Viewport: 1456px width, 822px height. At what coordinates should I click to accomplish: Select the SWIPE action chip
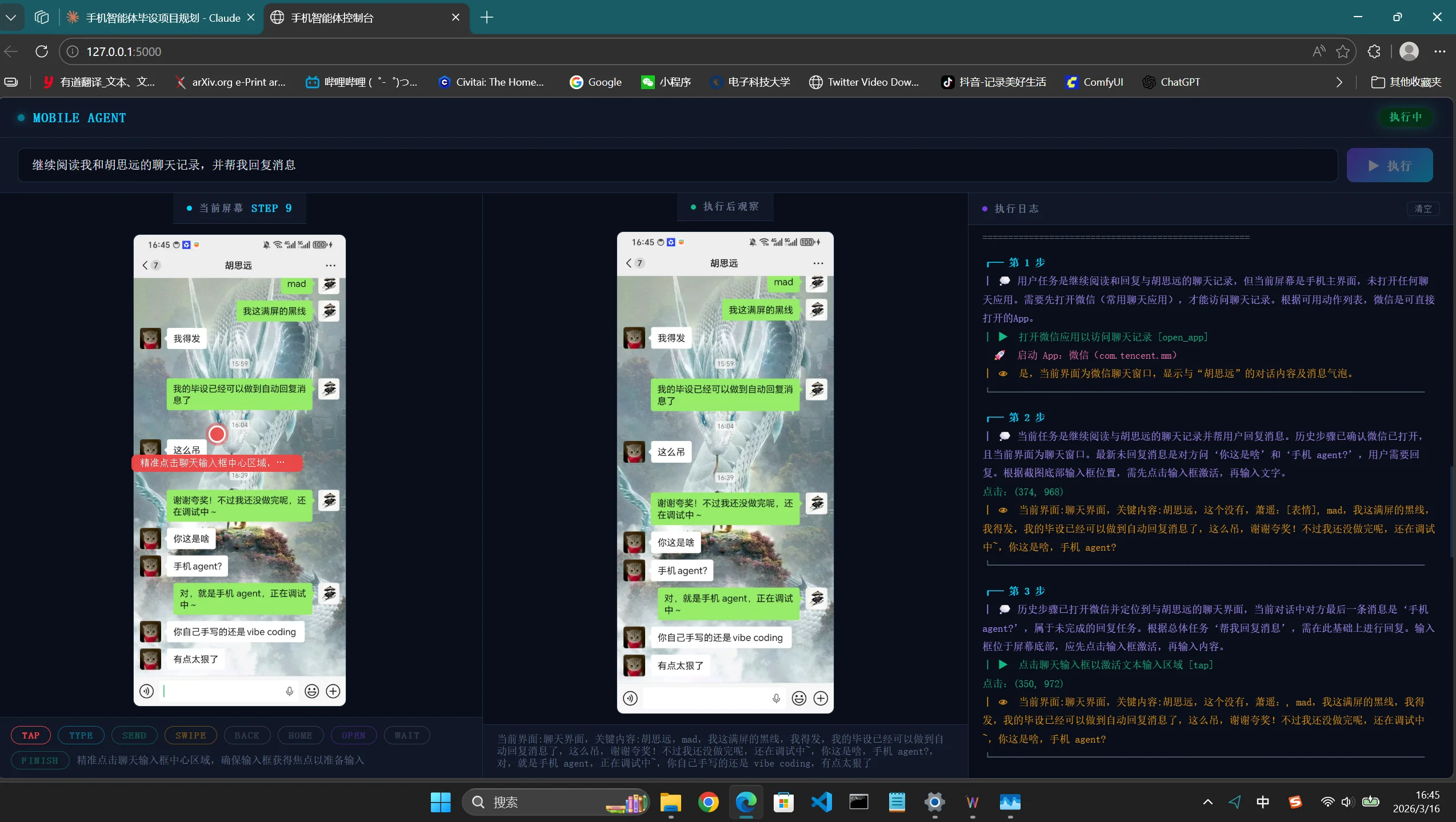pyautogui.click(x=190, y=735)
